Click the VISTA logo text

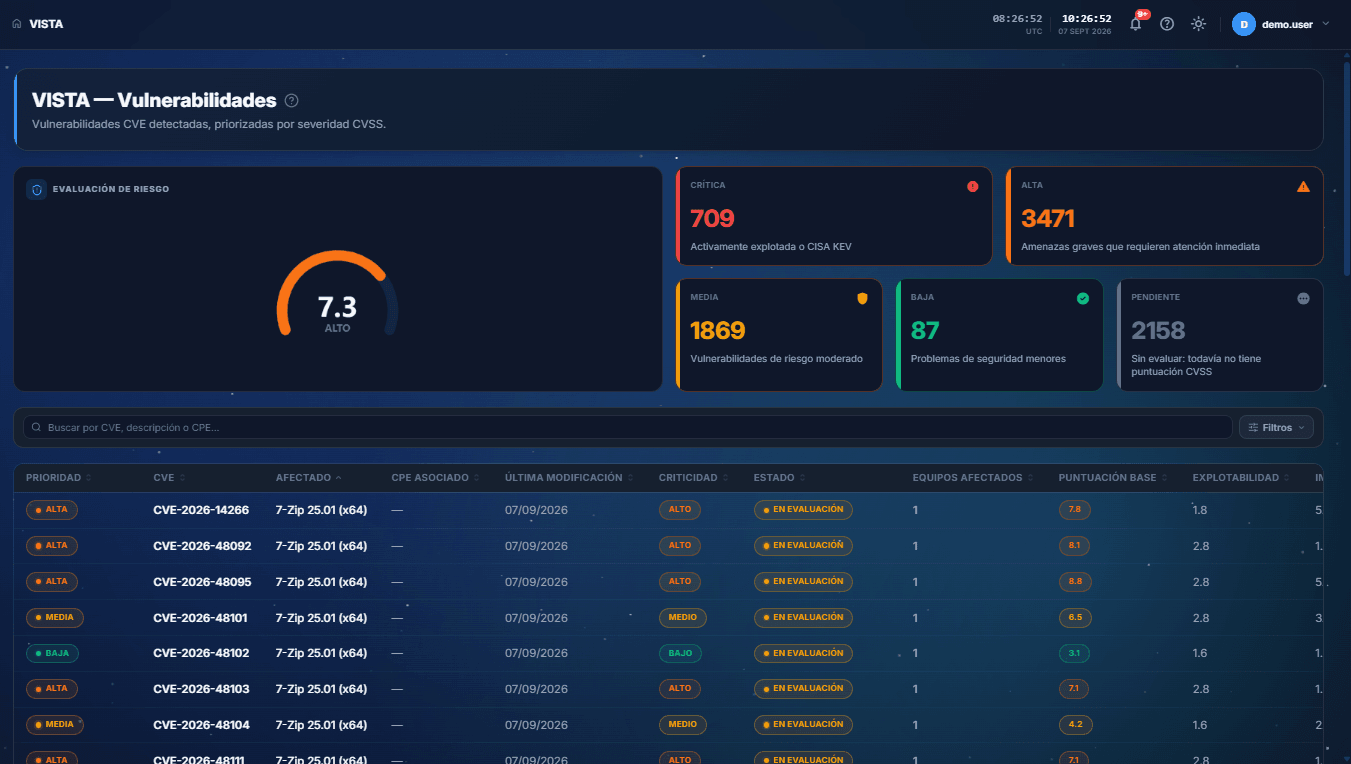[46, 24]
